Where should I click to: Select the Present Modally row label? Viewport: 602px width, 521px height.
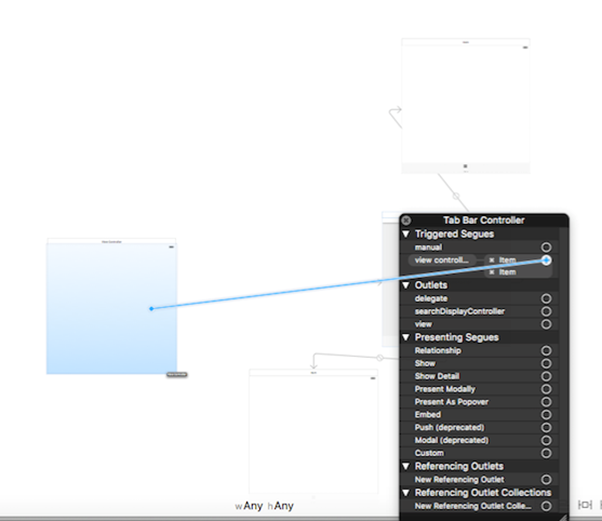(x=445, y=389)
